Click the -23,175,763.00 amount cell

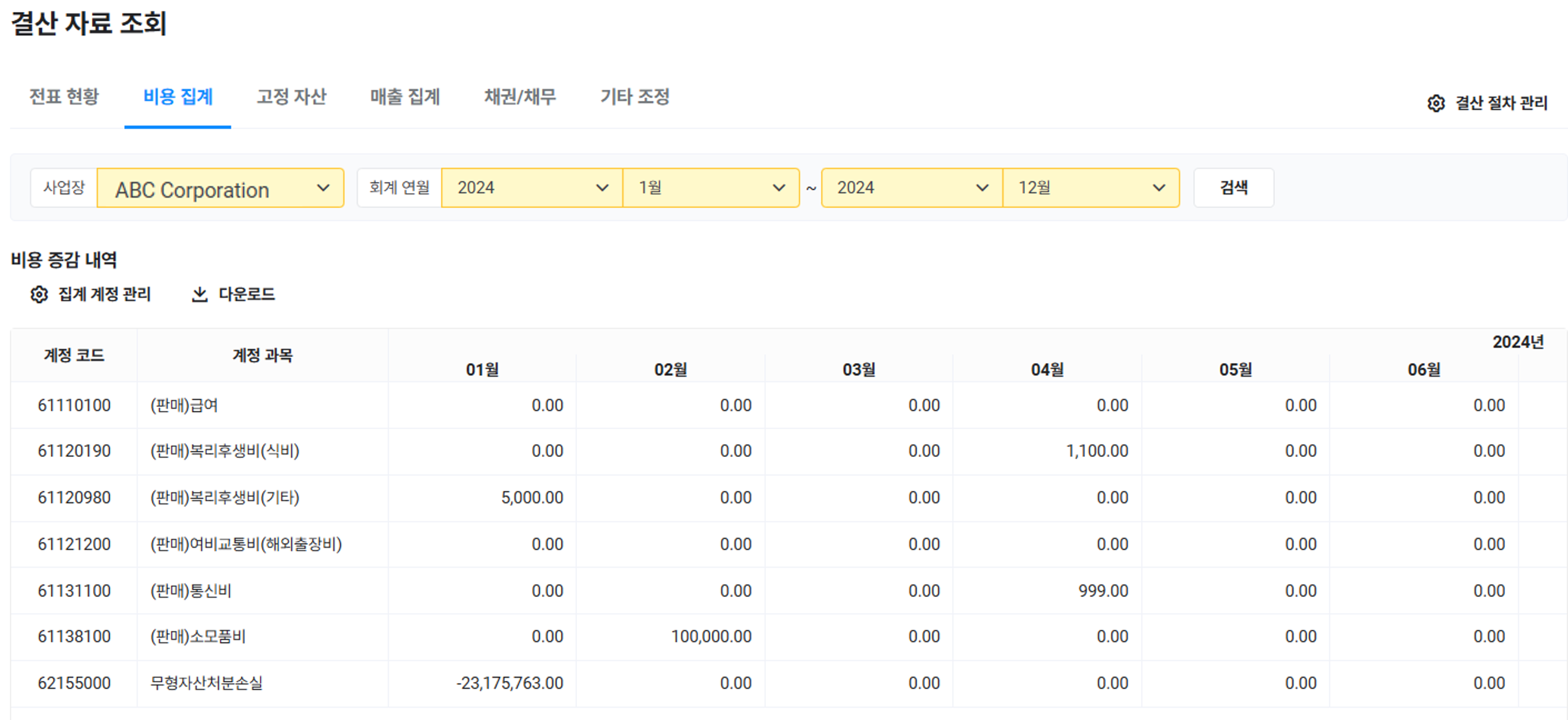(x=509, y=683)
